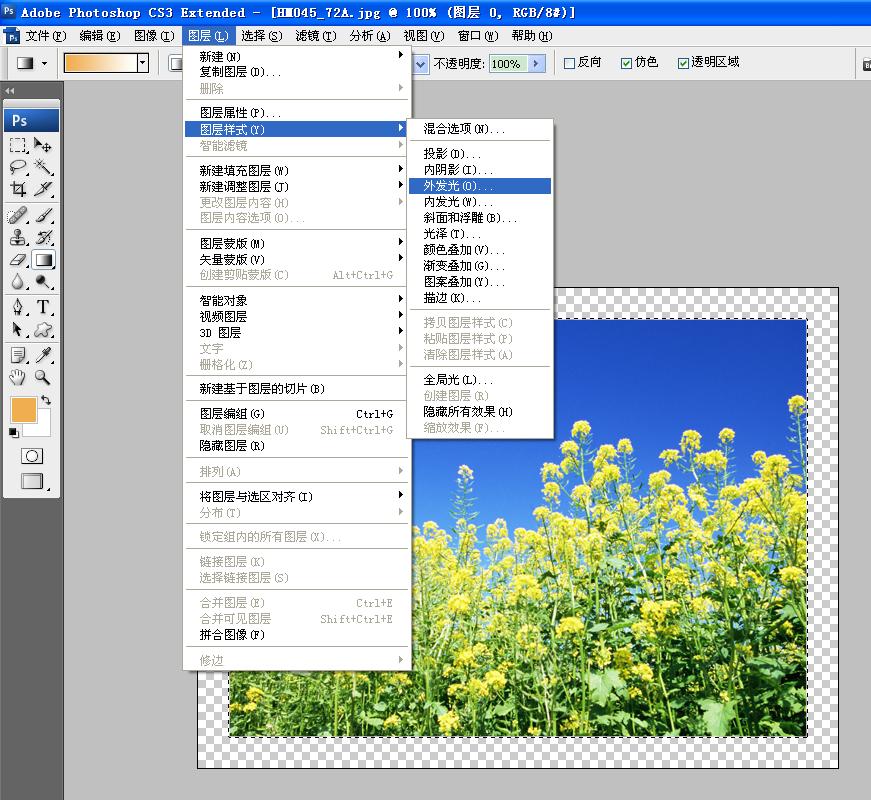Select the Clone Stamp tool
Viewport: 871px width, 800px height.
pos(18,237)
